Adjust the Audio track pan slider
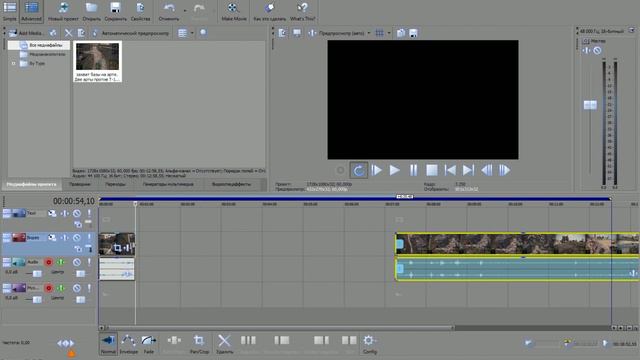This screenshot has height=360, width=640. point(80,273)
